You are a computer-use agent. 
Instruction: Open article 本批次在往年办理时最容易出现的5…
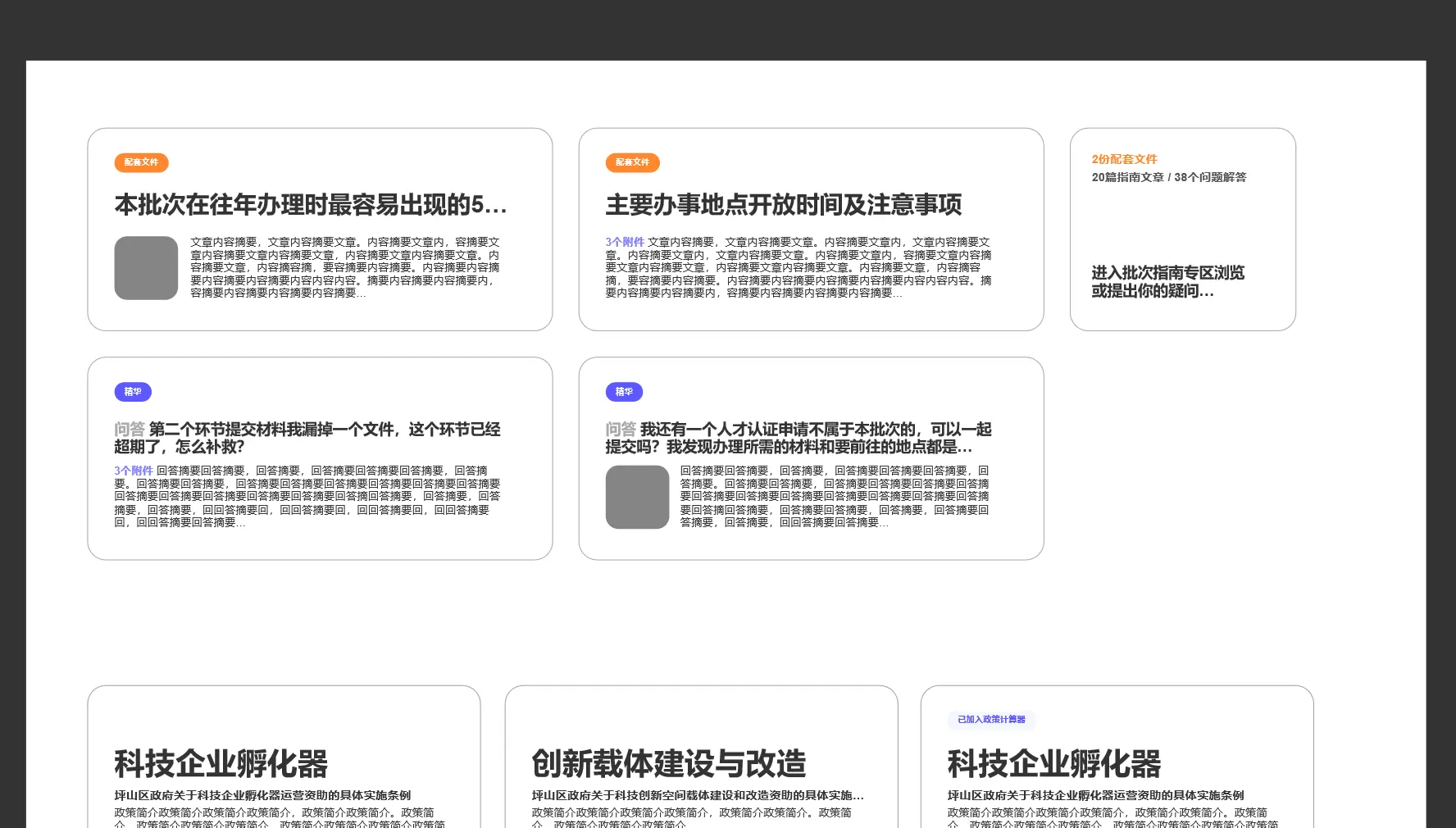coord(311,205)
